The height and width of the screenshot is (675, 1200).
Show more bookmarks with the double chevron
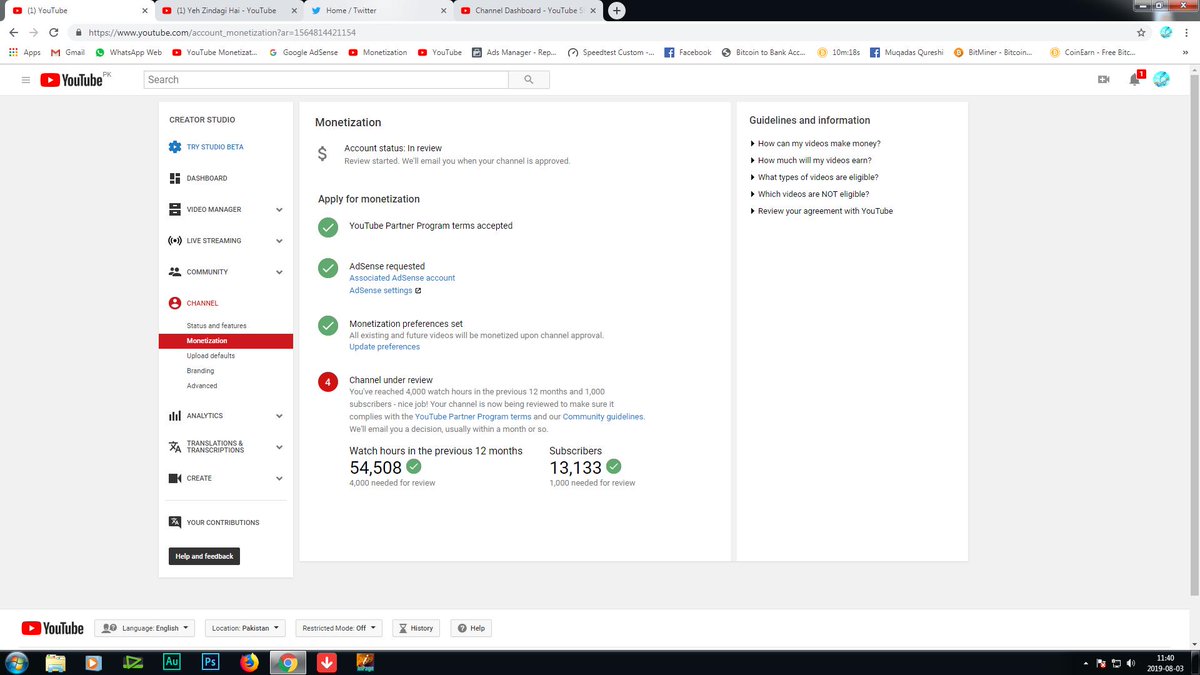(x=1185, y=52)
